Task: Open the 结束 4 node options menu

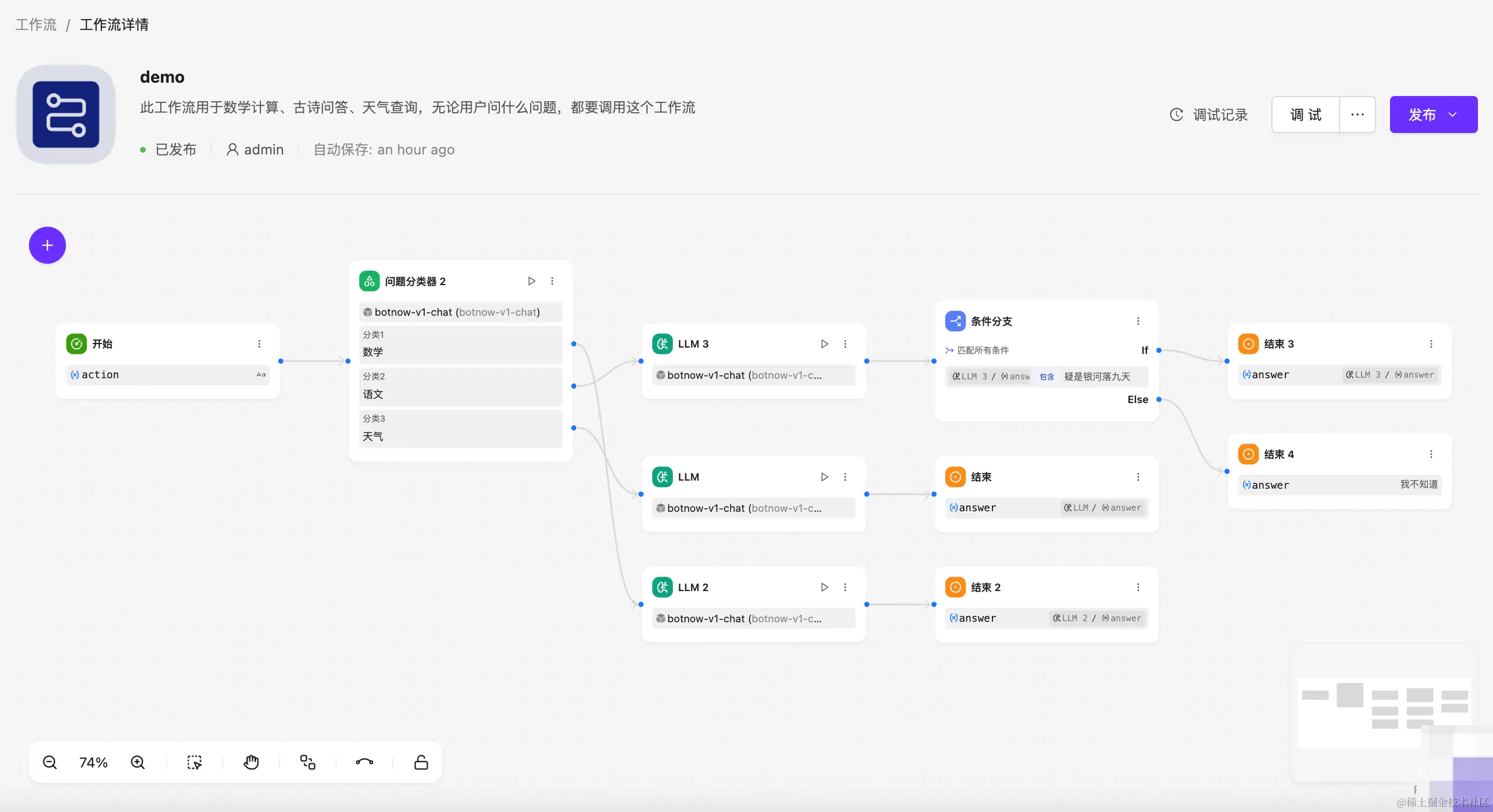Action: pos(1431,453)
